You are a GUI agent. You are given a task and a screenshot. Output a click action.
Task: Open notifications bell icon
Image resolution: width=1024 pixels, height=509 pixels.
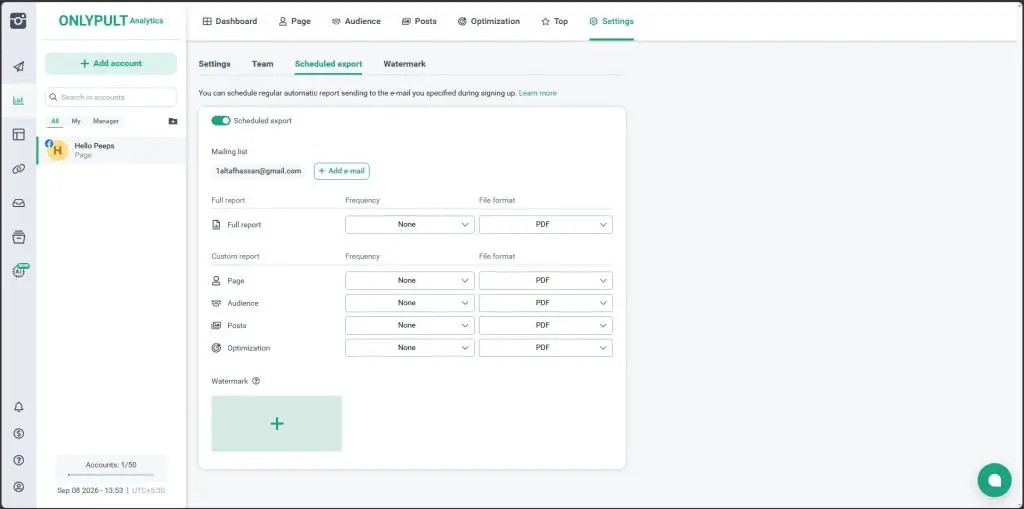point(18,406)
